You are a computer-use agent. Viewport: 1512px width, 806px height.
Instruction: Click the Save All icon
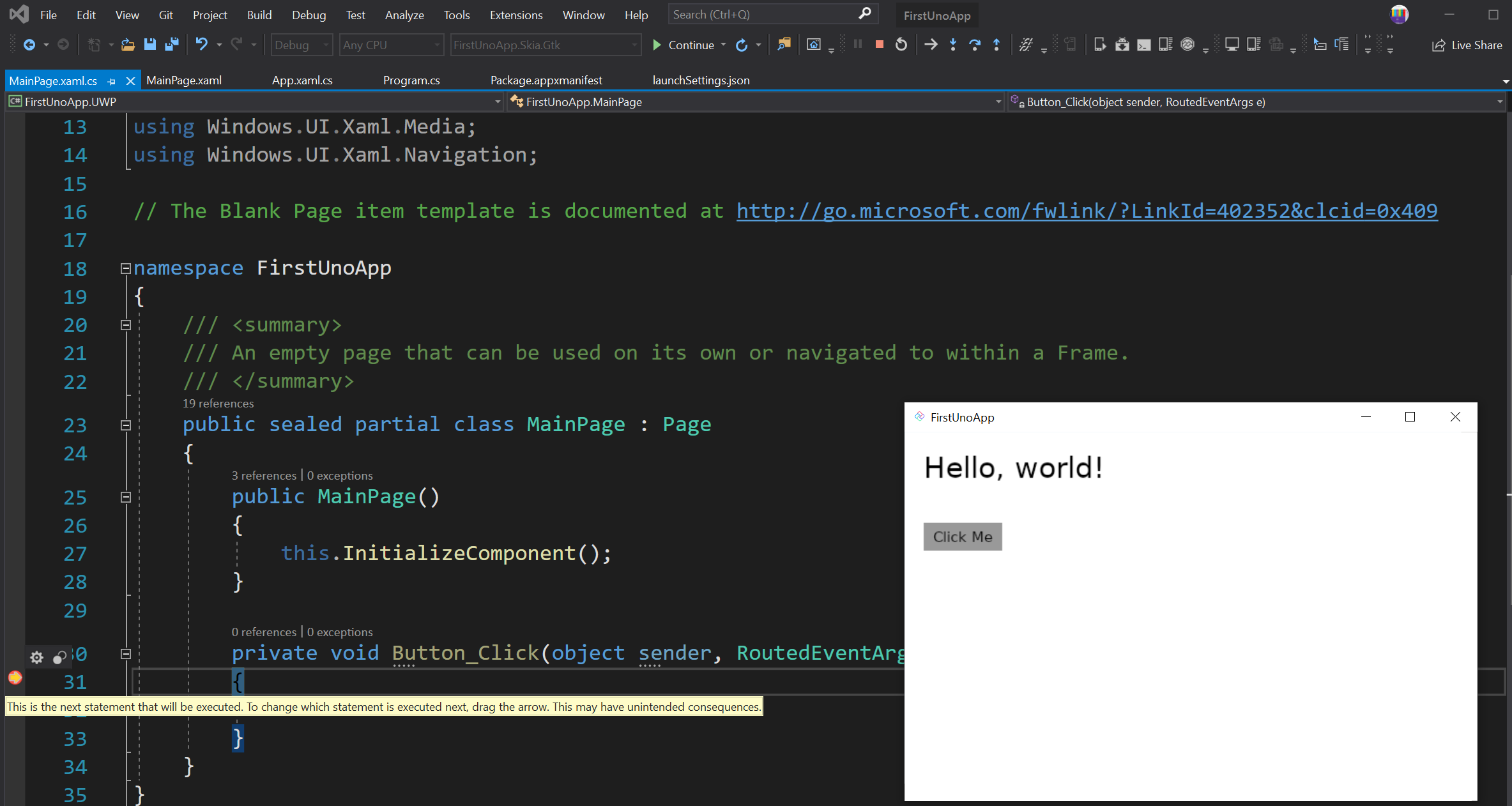pyautogui.click(x=171, y=45)
